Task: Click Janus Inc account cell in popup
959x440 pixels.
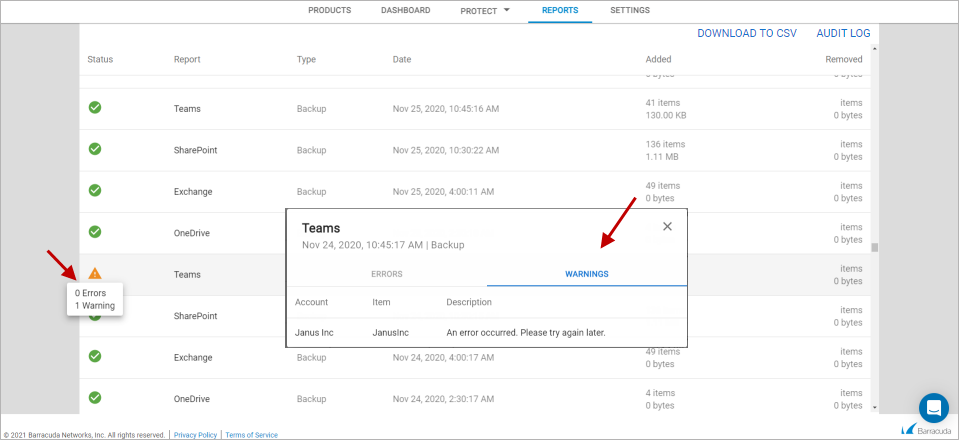Action: (314, 333)
